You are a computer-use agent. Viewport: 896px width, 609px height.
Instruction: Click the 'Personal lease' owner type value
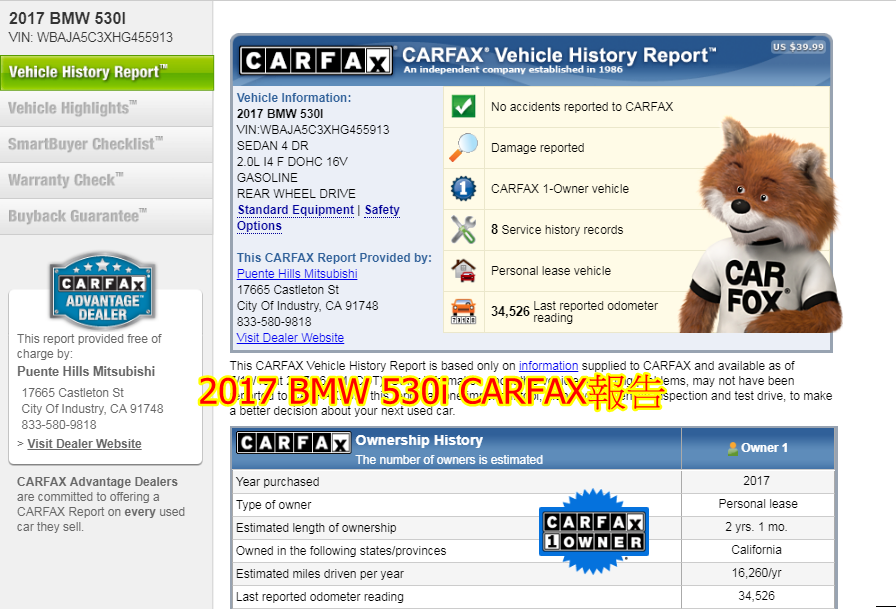pyautogui.click(x=758, y=504)
